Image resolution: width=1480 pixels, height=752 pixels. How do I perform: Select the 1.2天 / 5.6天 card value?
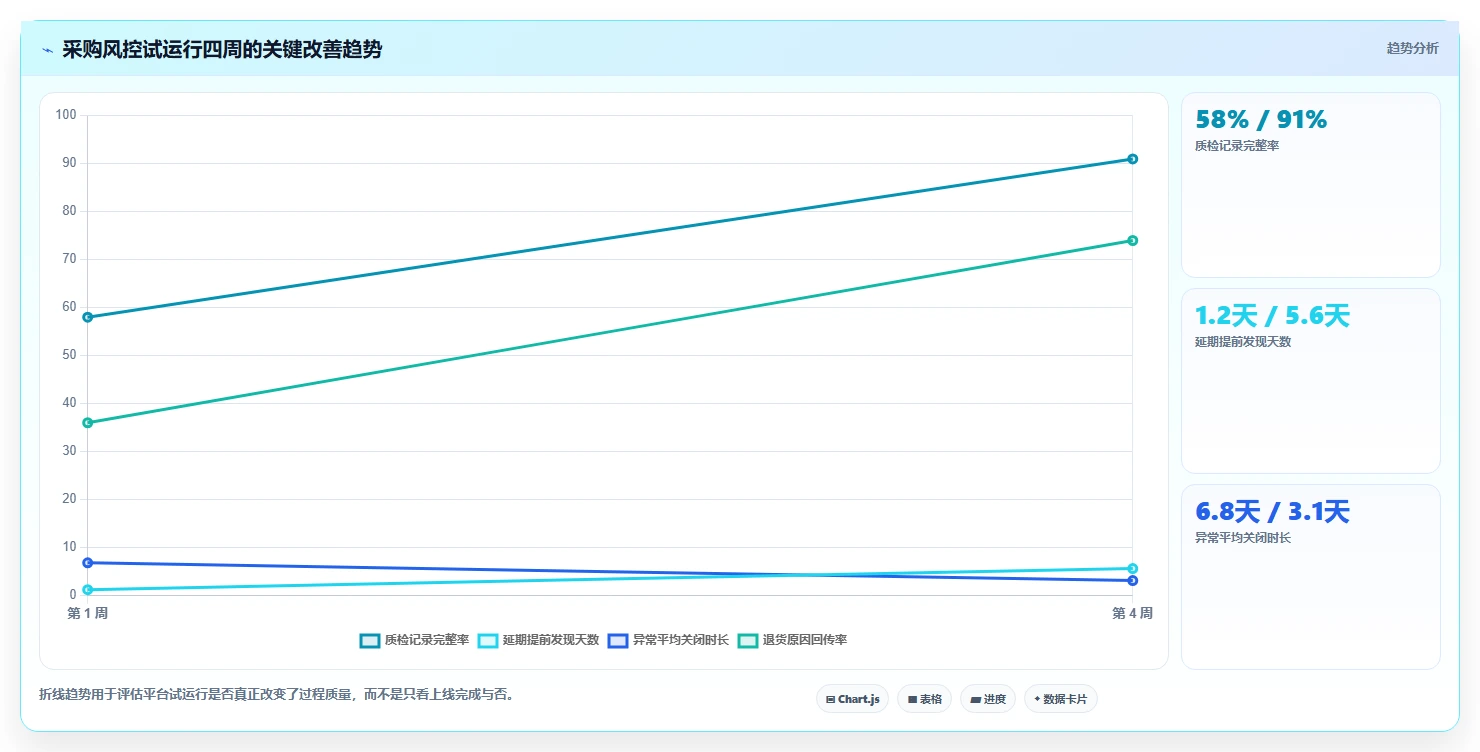tap(1272, 316)
